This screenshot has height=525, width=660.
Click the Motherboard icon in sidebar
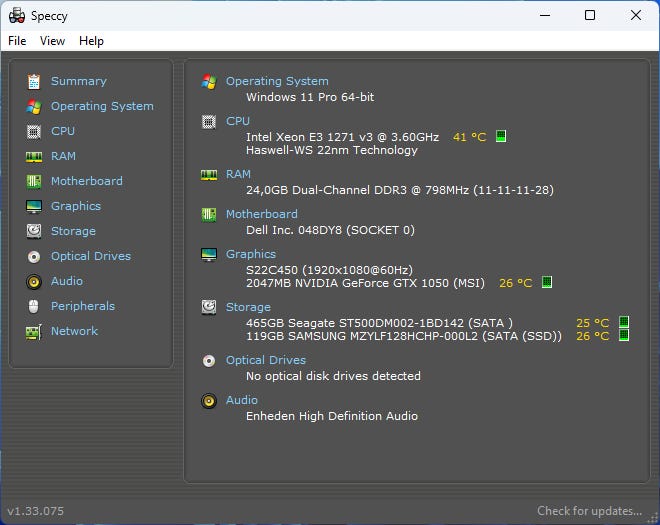pyautogui.click(x=34, y=181)
